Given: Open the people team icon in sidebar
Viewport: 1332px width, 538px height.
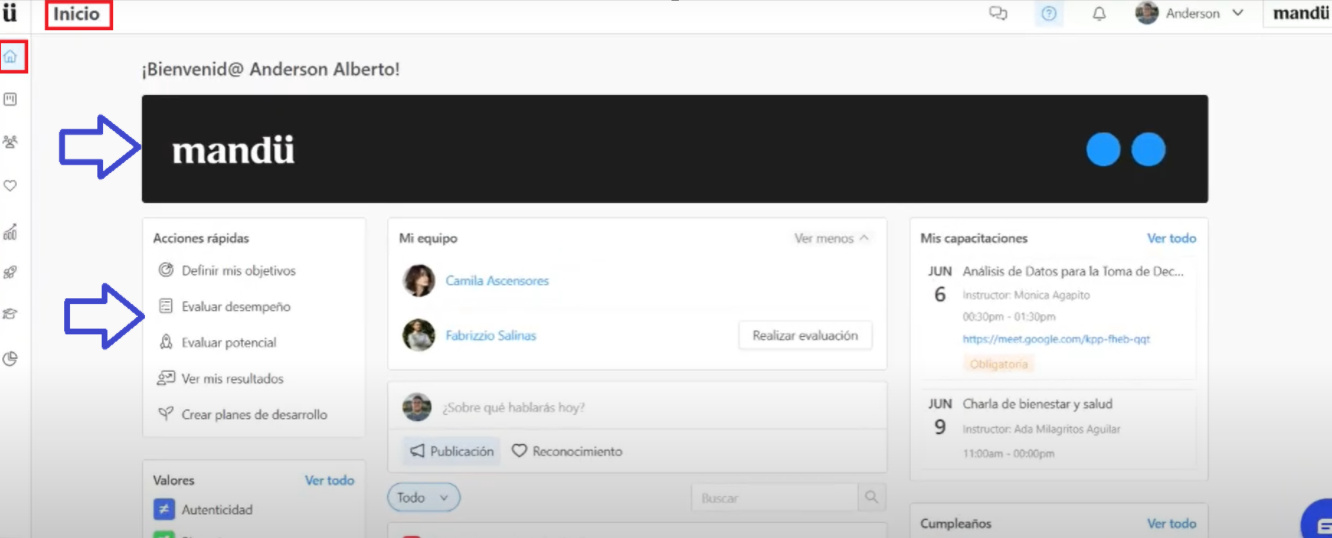Looking at the screenshot, I should (11, 142).
